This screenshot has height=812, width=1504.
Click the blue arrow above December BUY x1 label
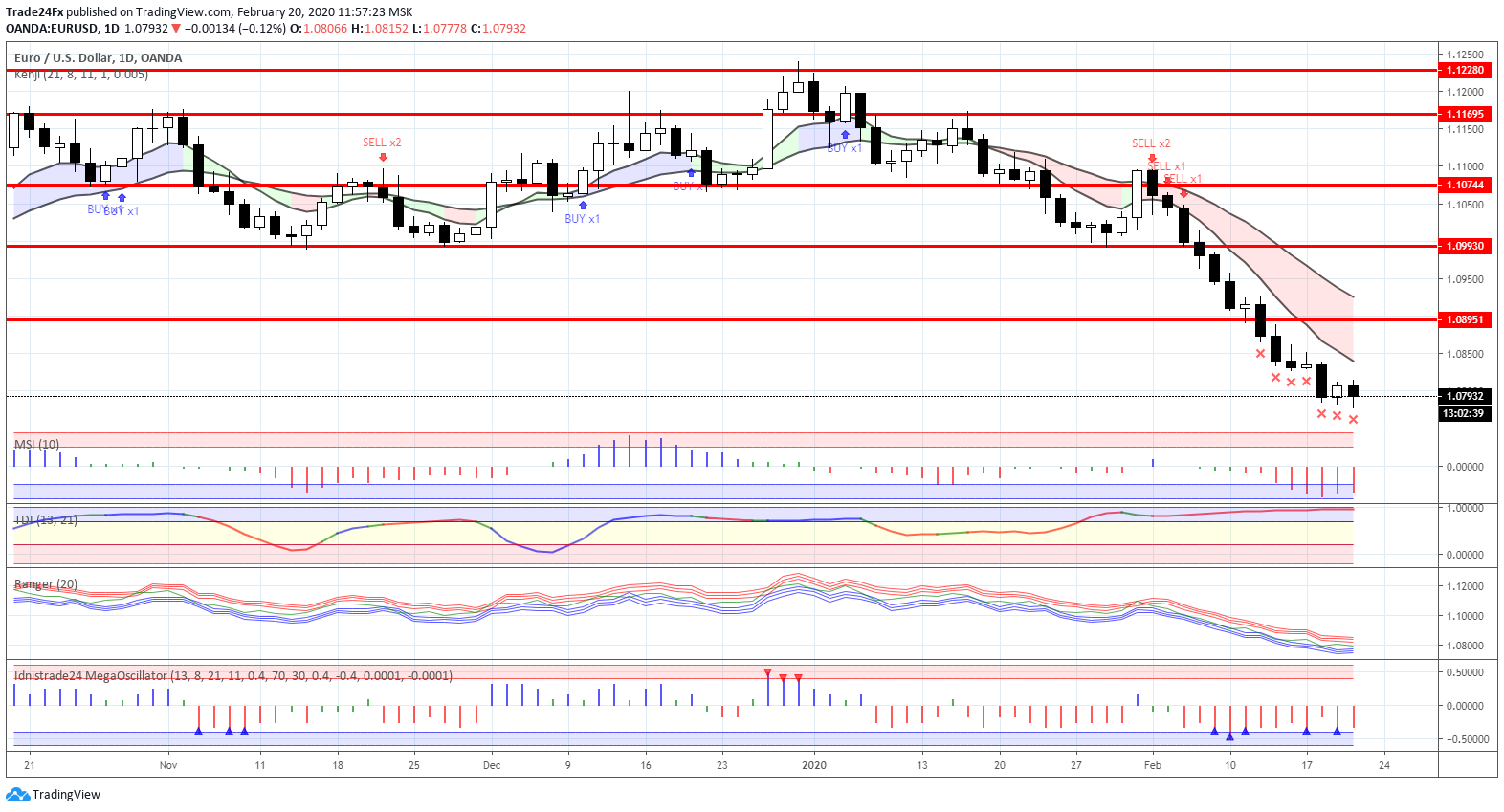coord(583,206)
